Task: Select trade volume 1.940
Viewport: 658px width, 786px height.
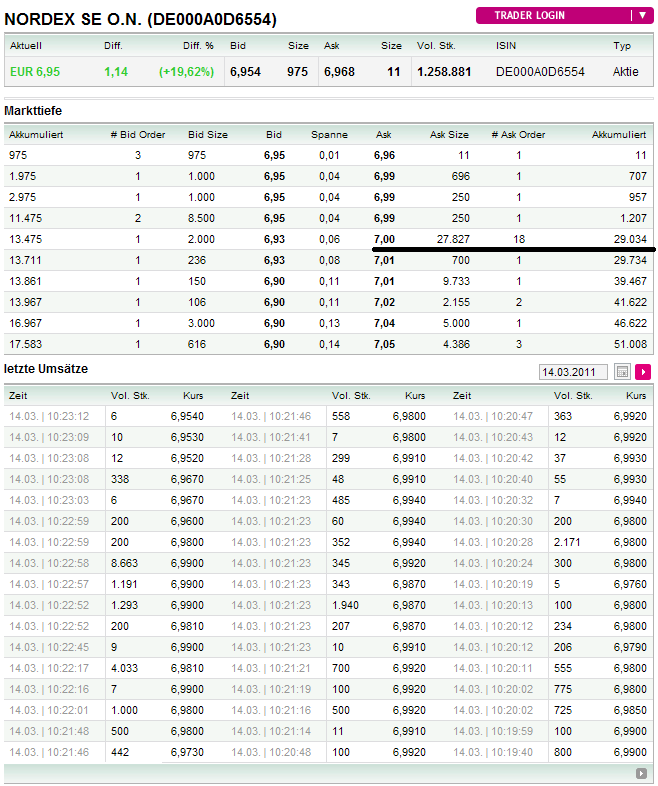Action: click(345, 606)
